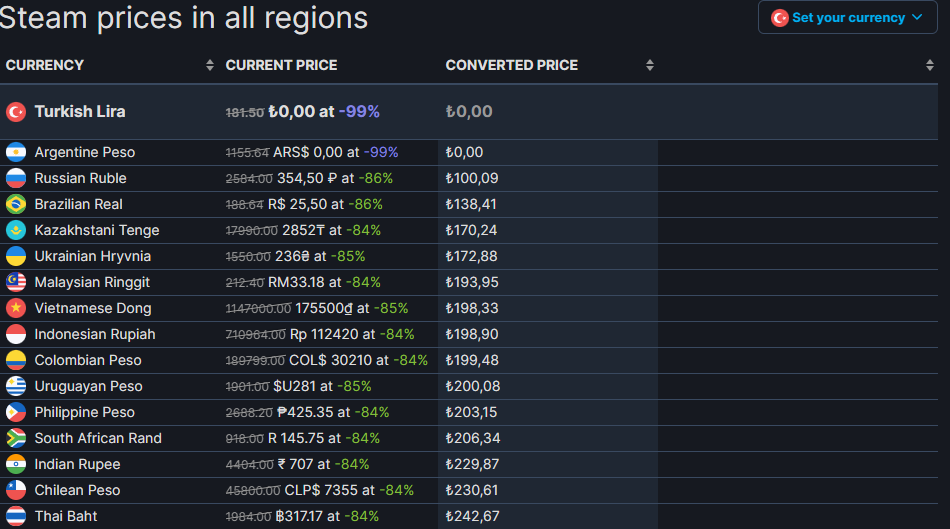The width and height of the screenshot is (950, 529).
Task: Click the Colombian Peso flag icon
Action: coord(16,361)
